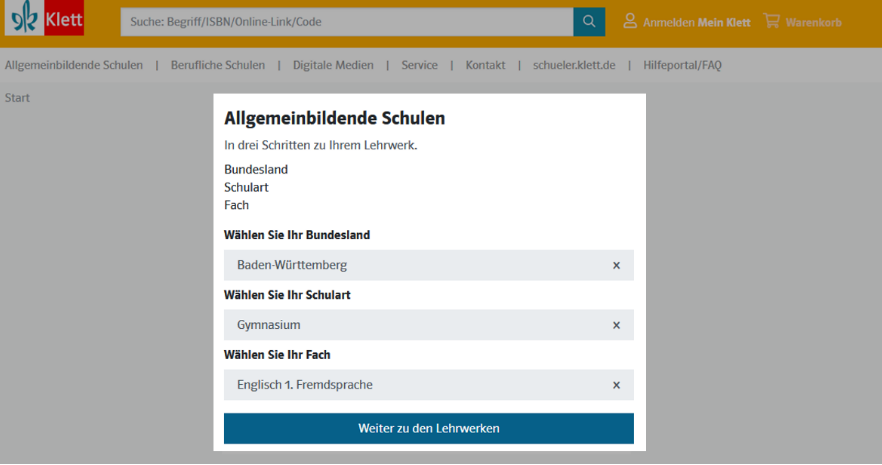Open the Allgemeinbildende Schulen menu

tap(74, 65)
